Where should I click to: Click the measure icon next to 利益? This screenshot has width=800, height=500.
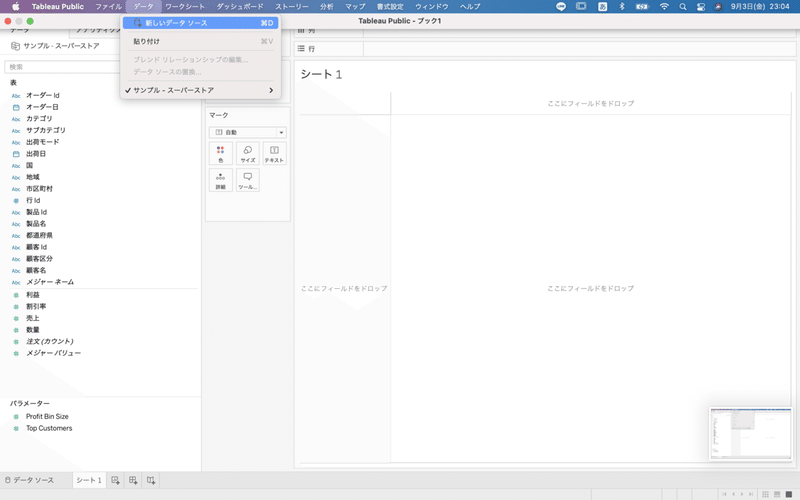[x=16, y=295]
